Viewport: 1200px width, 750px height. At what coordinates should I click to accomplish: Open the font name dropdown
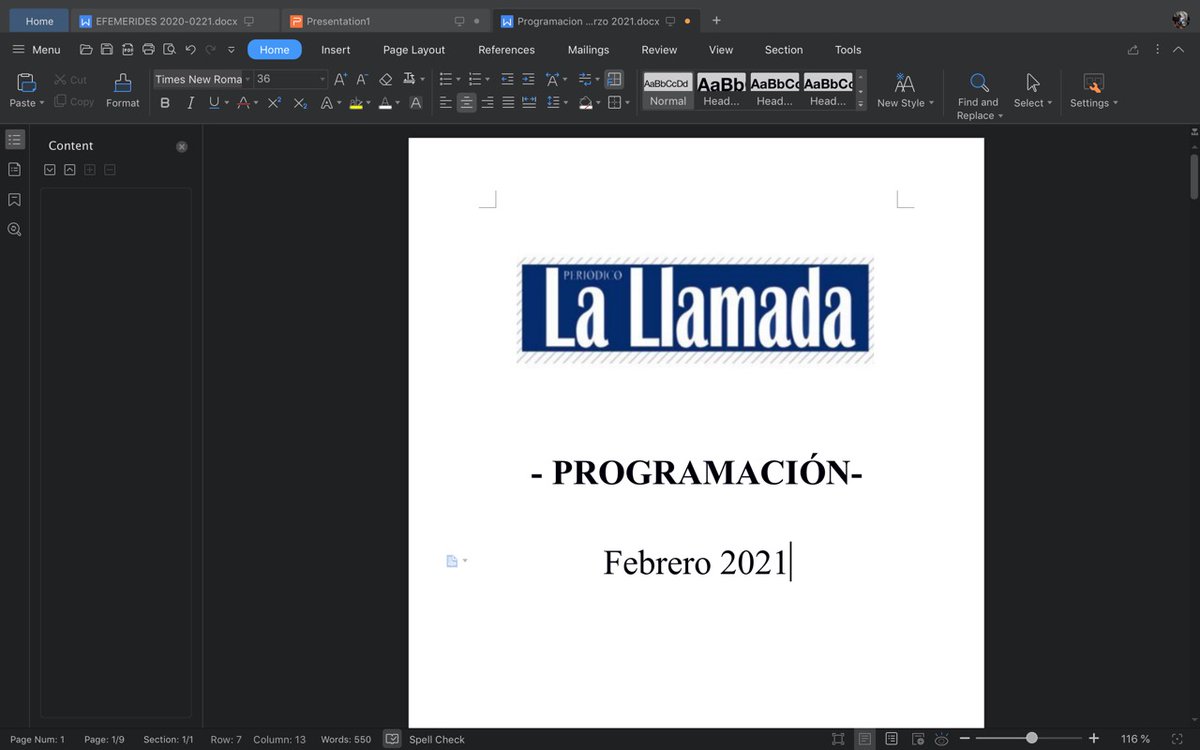pyautogui.click(x=247, y=79)
